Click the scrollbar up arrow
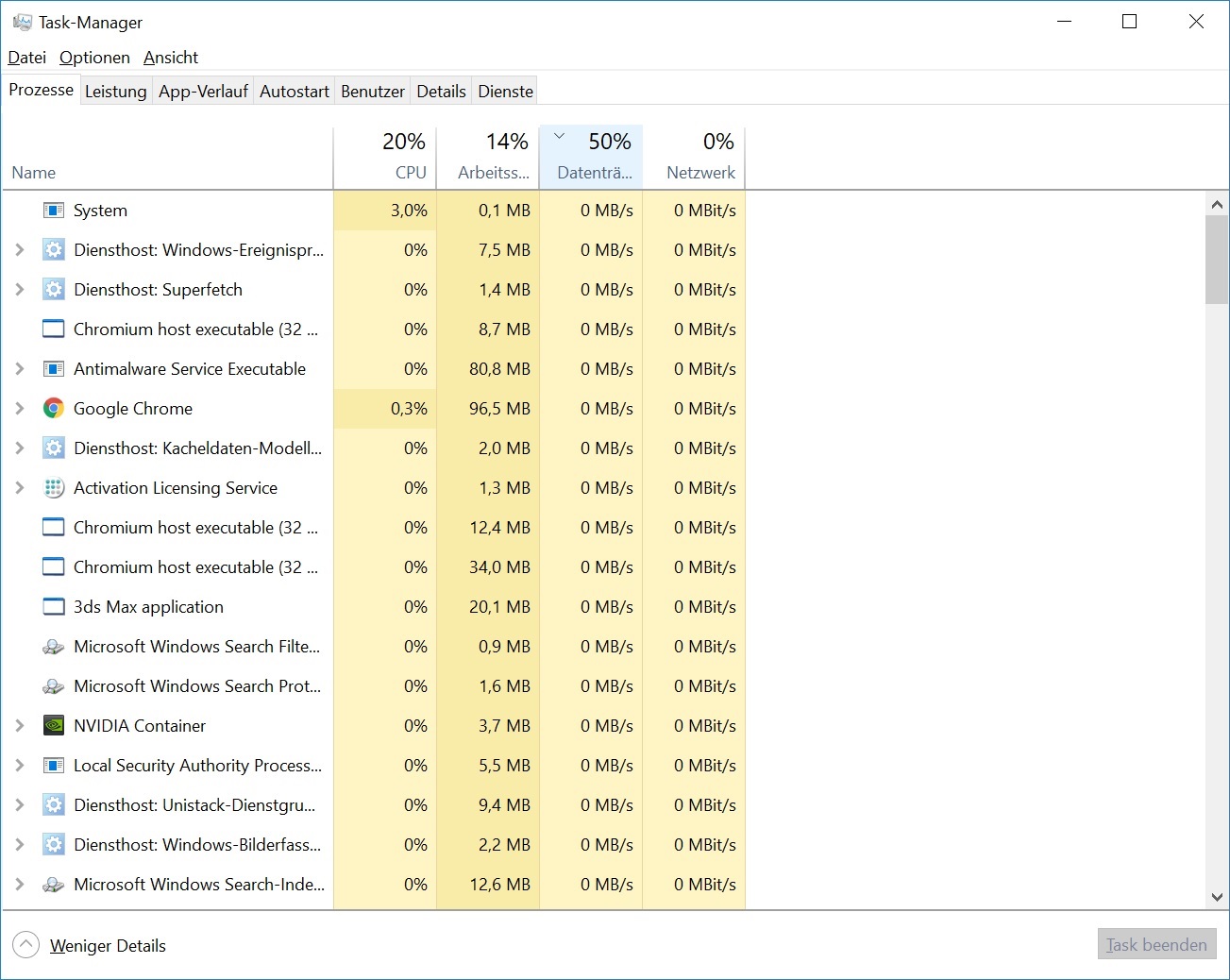The image size is (1230, 980). (1217, 204)
